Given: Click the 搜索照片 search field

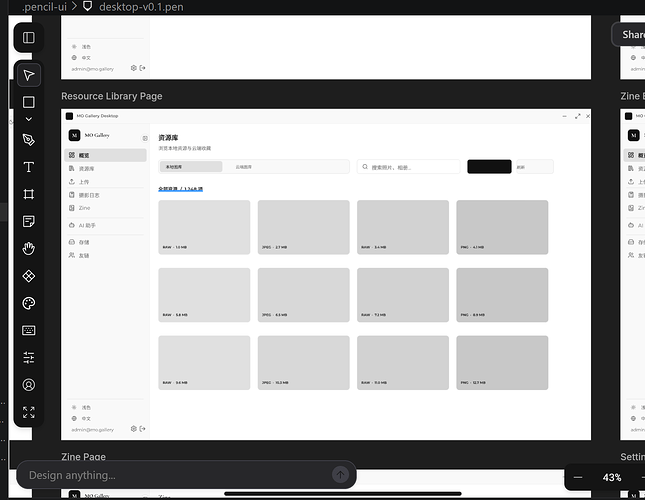Looking at the screenshot, I should click(x=408, y=167).
